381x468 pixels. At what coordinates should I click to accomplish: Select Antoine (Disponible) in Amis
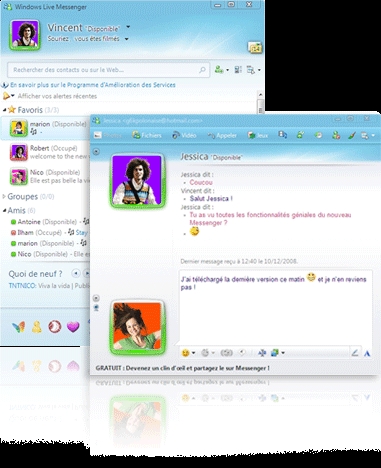click(50, 222)
